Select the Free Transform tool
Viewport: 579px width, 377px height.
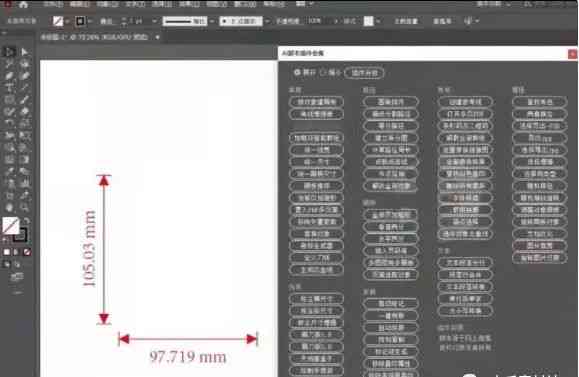tap(24, 136)
